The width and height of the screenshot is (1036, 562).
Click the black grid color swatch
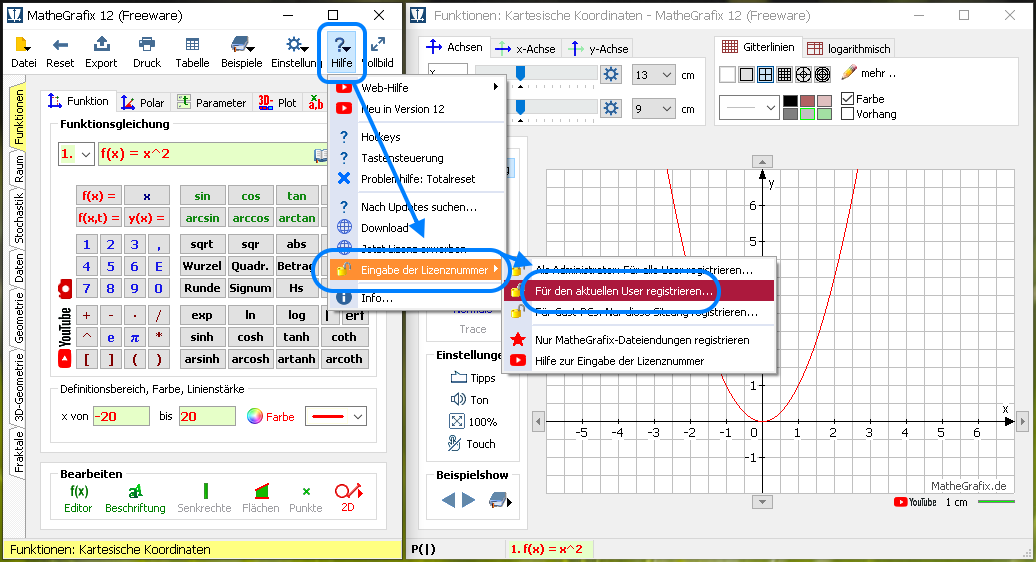click(790, 100)
